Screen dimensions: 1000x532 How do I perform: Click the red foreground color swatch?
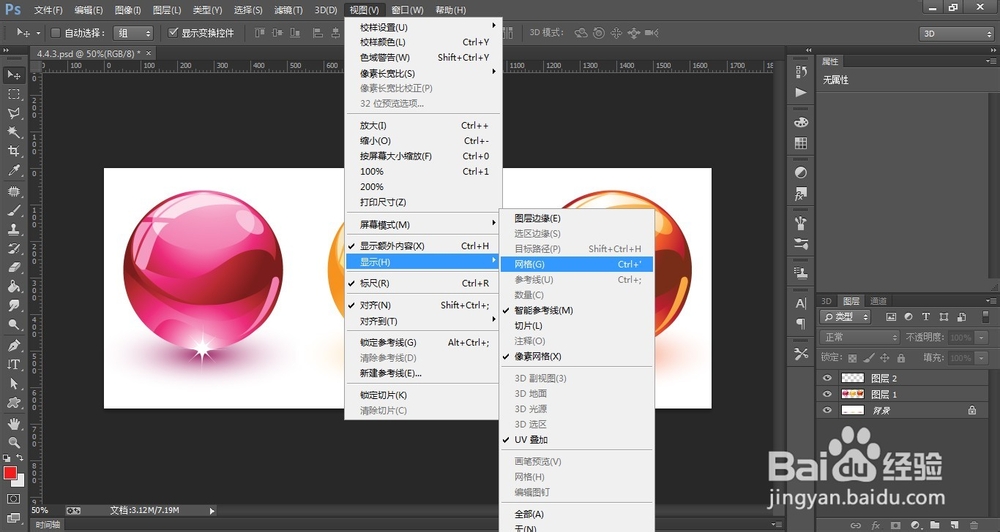[x=10, y=473]
